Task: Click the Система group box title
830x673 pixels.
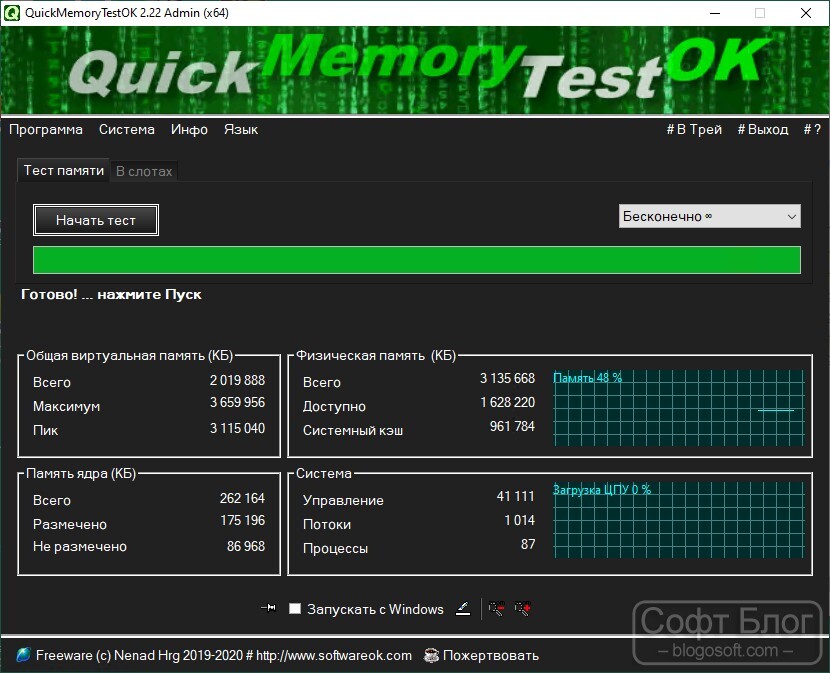Action: tap(323, 473)
